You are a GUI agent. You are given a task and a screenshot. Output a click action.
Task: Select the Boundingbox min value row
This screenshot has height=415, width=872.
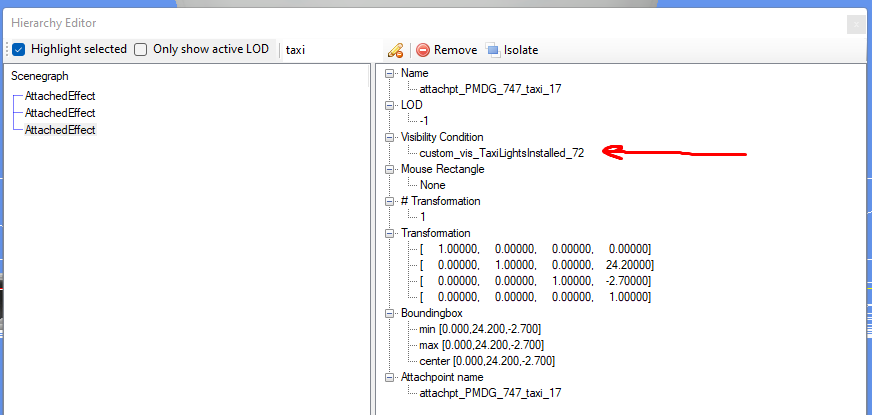point(480,329)
